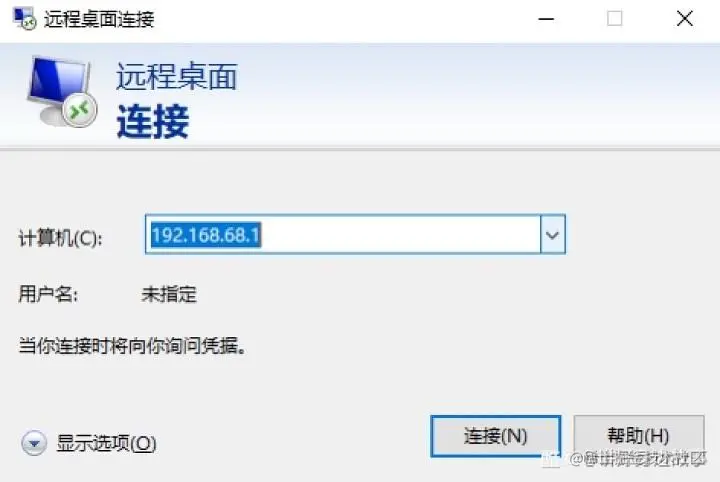
Task: Open help with the 帮助(H) button
Action: pos(639,436)
